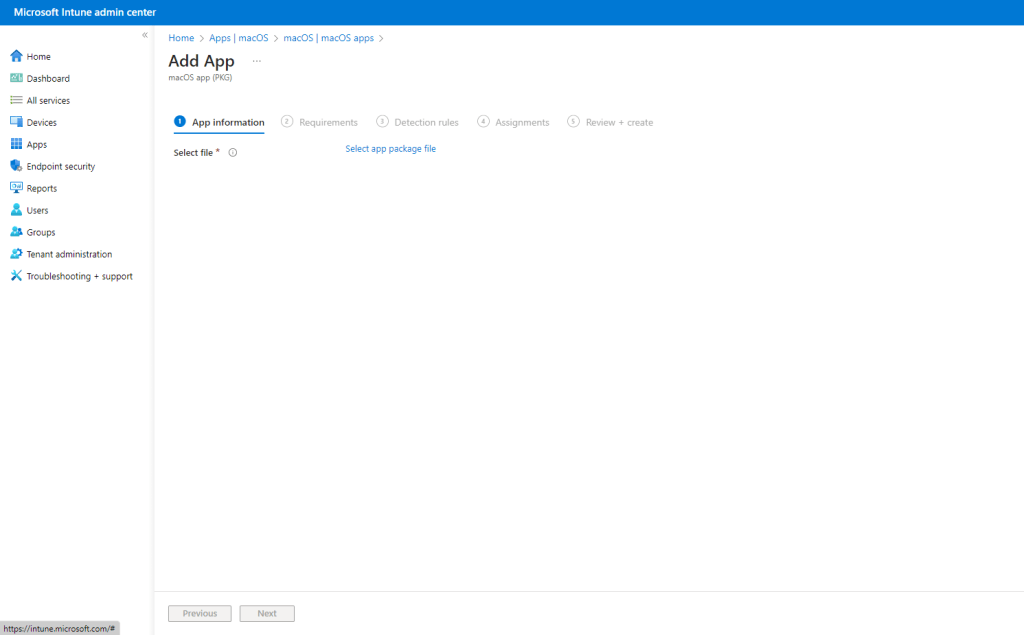Click the Home icon in sidebar
The image size is (1024, 635).
16,57
